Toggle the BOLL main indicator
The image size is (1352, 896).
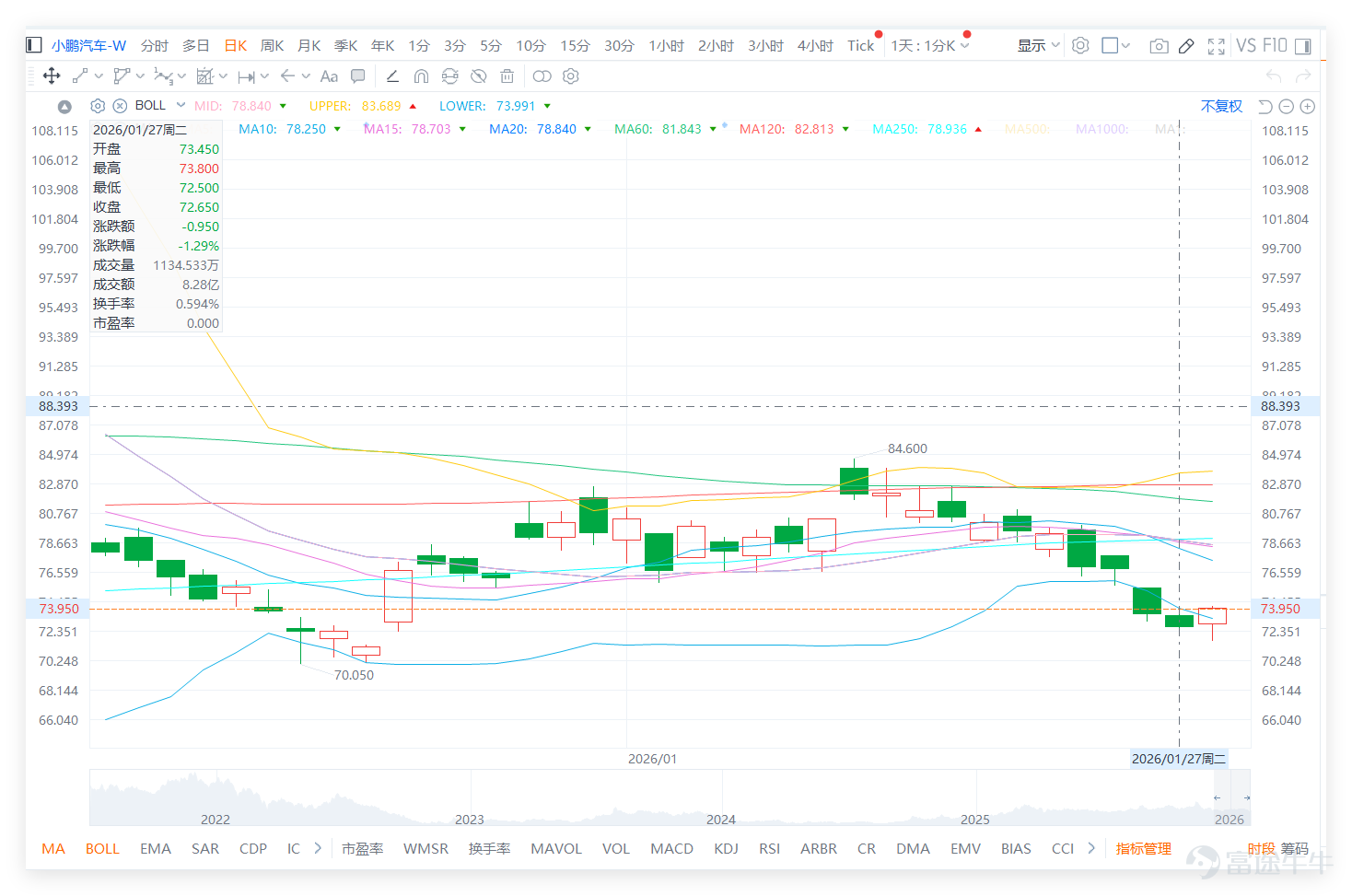pyautogui.click(x=102, y=848)
